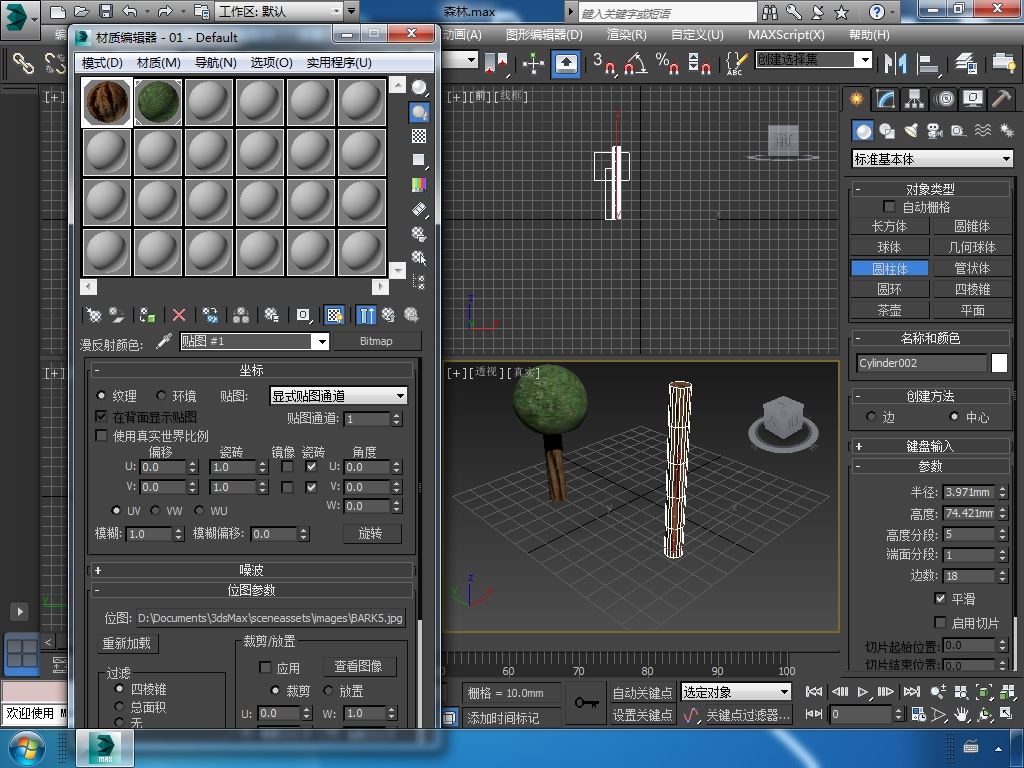The width and height of the screenshot is (1024, 768).
Task: Click the Sample Type sphere icon
Action: click(419, 88)
